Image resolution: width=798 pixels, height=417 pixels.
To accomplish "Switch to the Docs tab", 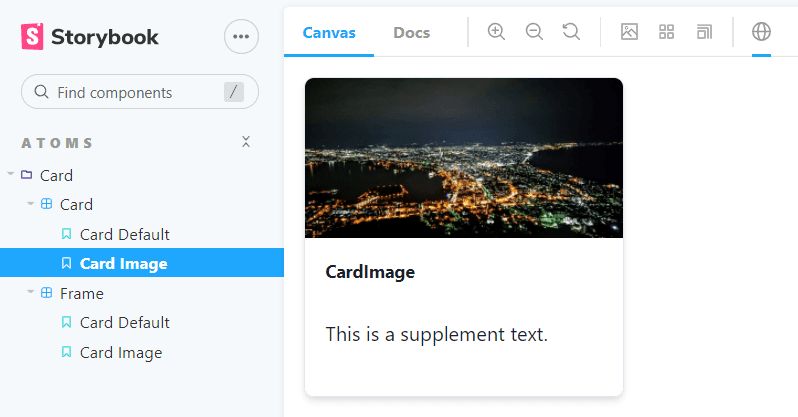I will [x=411, y=32].
